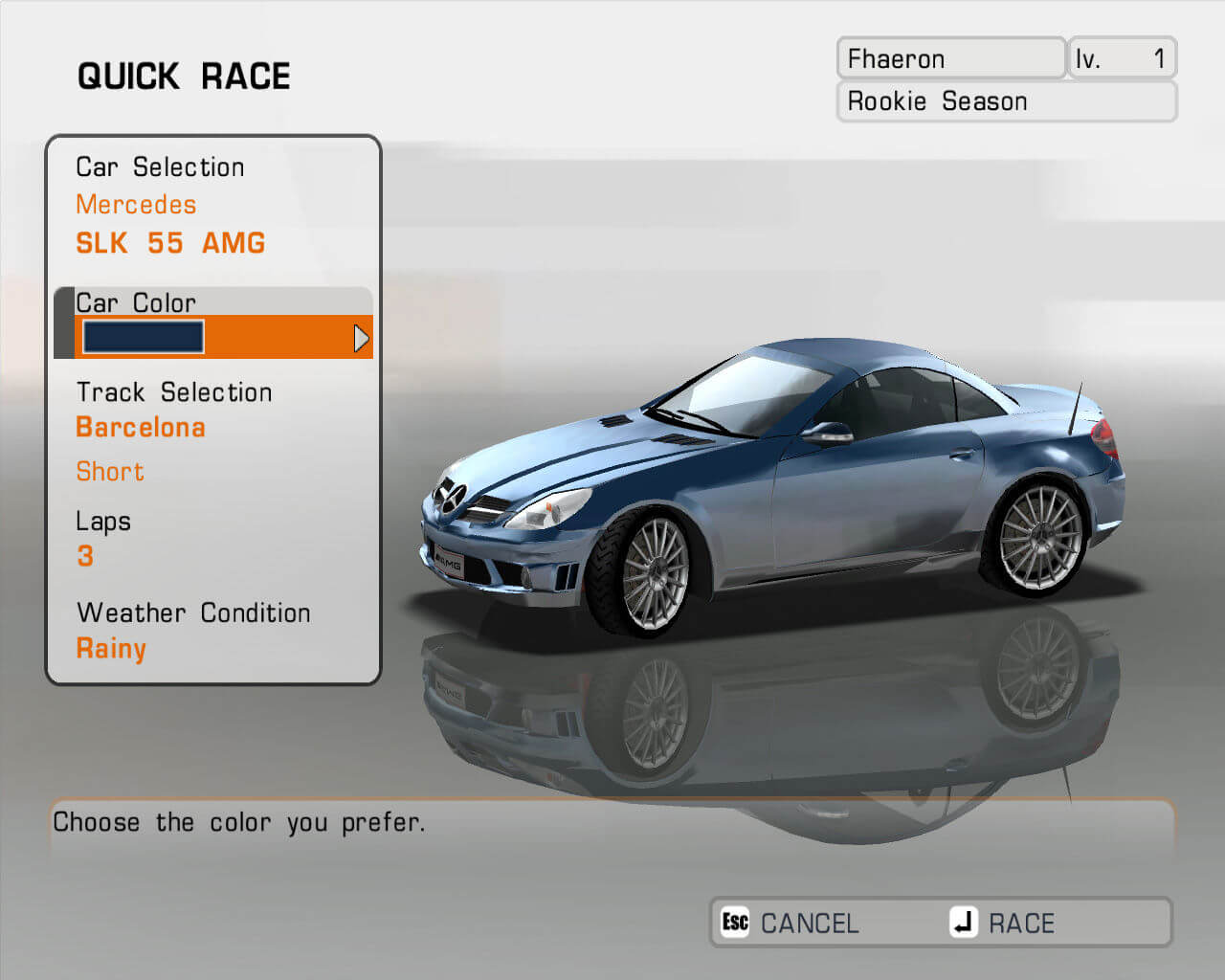Click the Rainy weather value
The width and height of the screenshot is (1225, 980).
click(111, 649)
